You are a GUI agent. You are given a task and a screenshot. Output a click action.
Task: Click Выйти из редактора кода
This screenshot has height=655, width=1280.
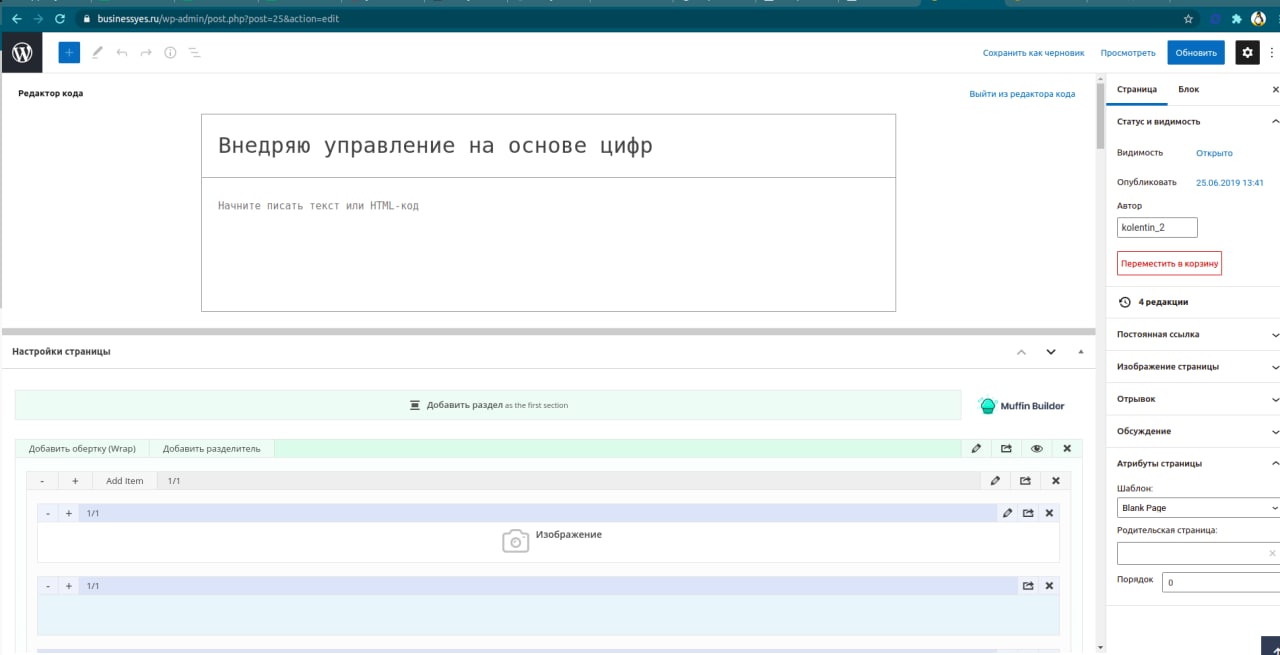click(x=1022, y=94)
